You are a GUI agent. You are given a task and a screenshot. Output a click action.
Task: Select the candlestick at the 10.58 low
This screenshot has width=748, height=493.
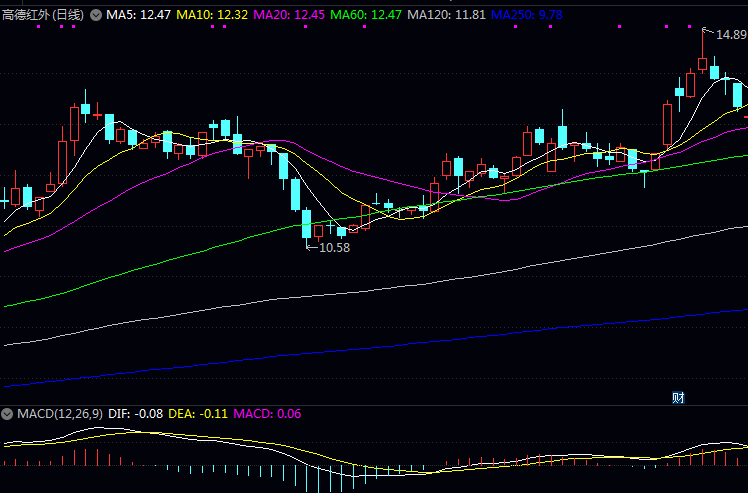[308, 224]
